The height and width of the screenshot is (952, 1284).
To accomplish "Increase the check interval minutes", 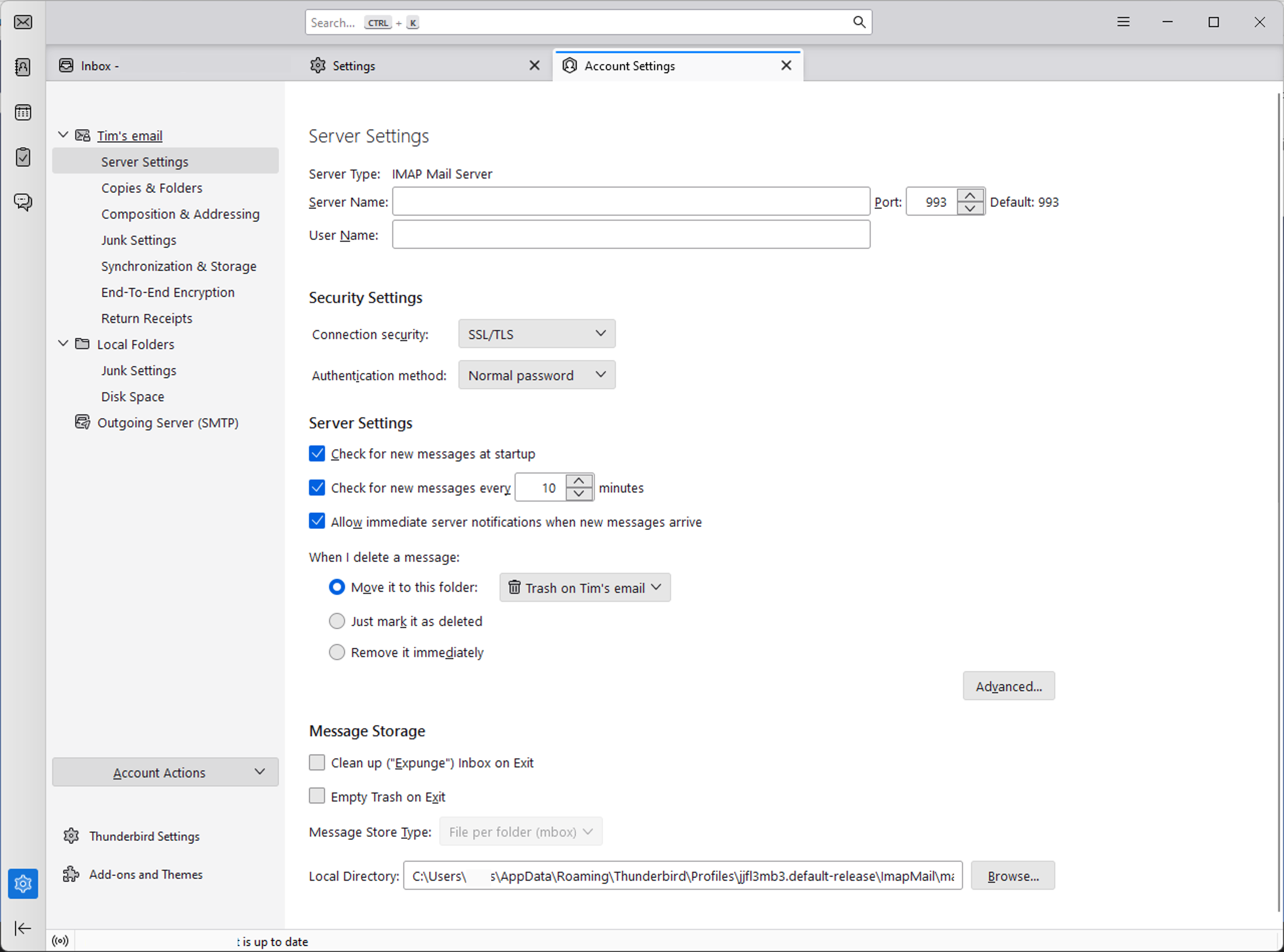I will pyautogui.click(x=579, y=481).
